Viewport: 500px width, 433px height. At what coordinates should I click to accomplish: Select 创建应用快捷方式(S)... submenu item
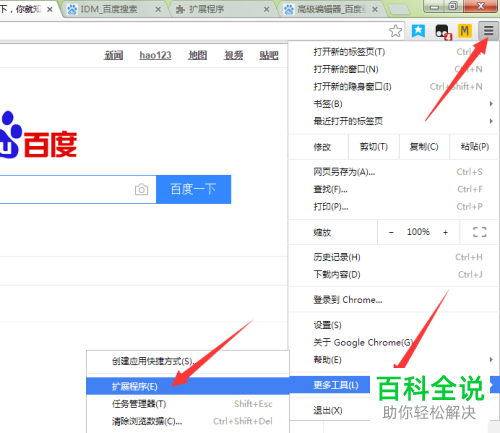(x=188, y=361)
